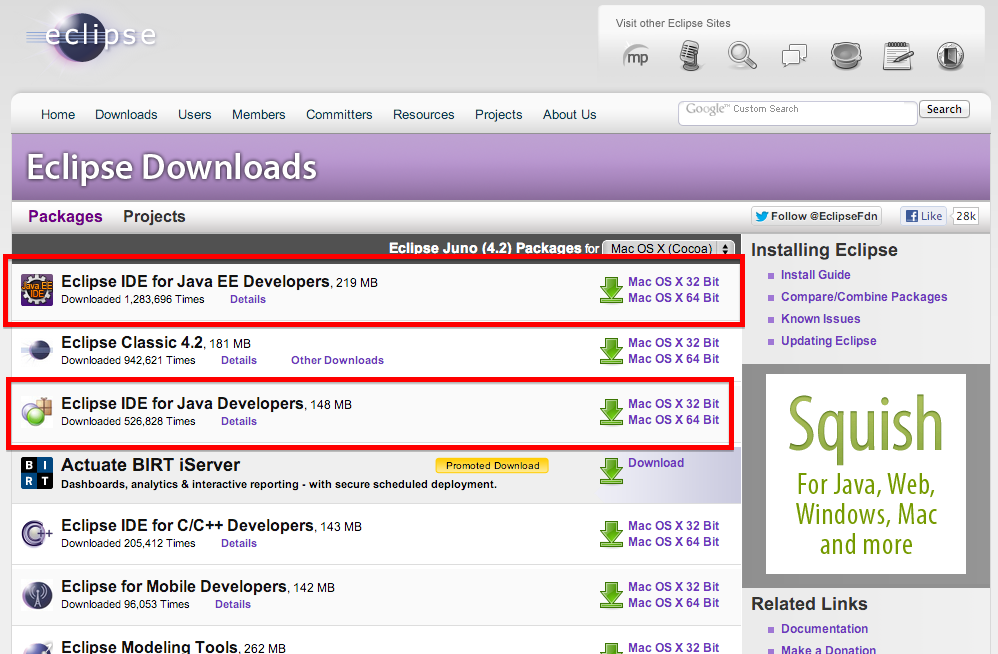Click green download arrow for Mobile Developers

(611, 595)
